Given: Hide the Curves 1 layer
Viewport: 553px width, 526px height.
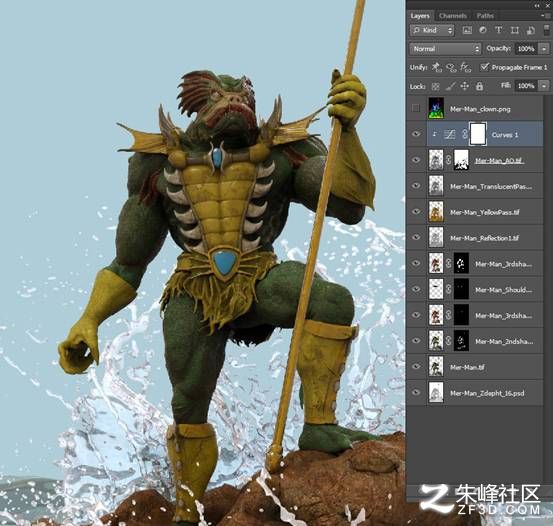Looking at the screenshot, I should click(x=416, y=134).
